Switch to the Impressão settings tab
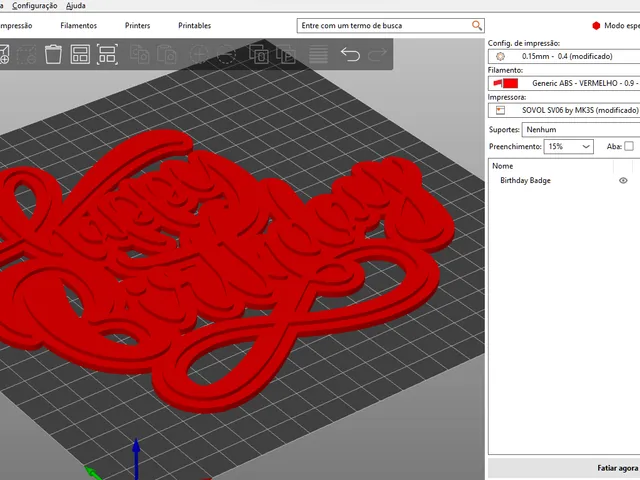 coord(16,25)
